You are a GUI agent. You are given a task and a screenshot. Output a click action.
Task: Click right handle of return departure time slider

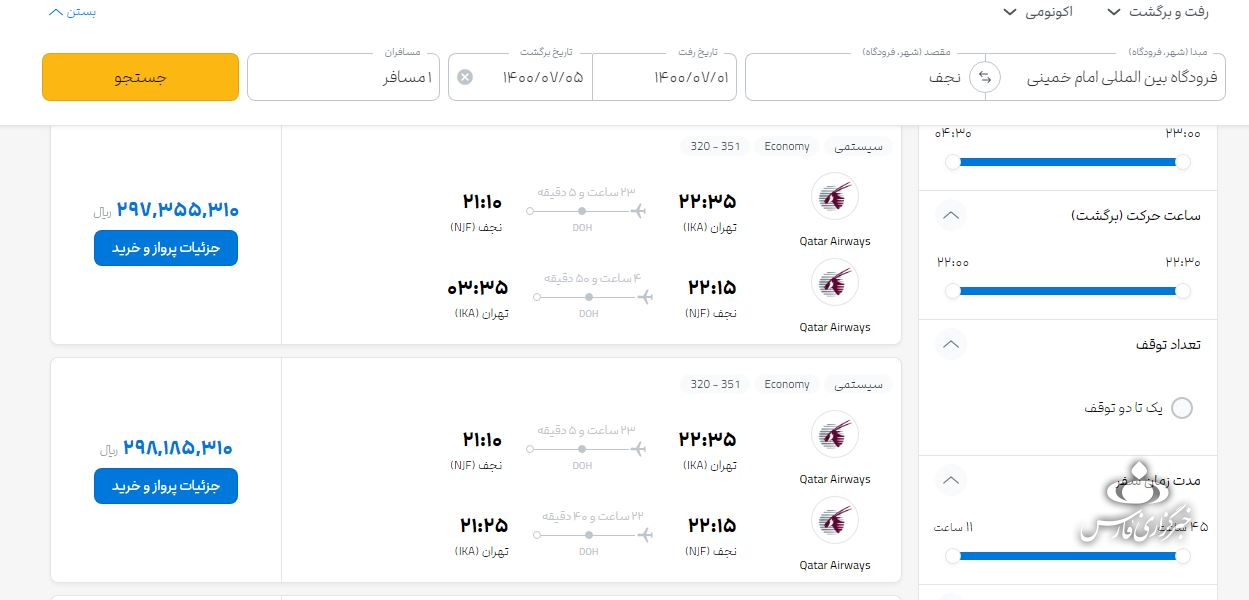coord(1183,291)
